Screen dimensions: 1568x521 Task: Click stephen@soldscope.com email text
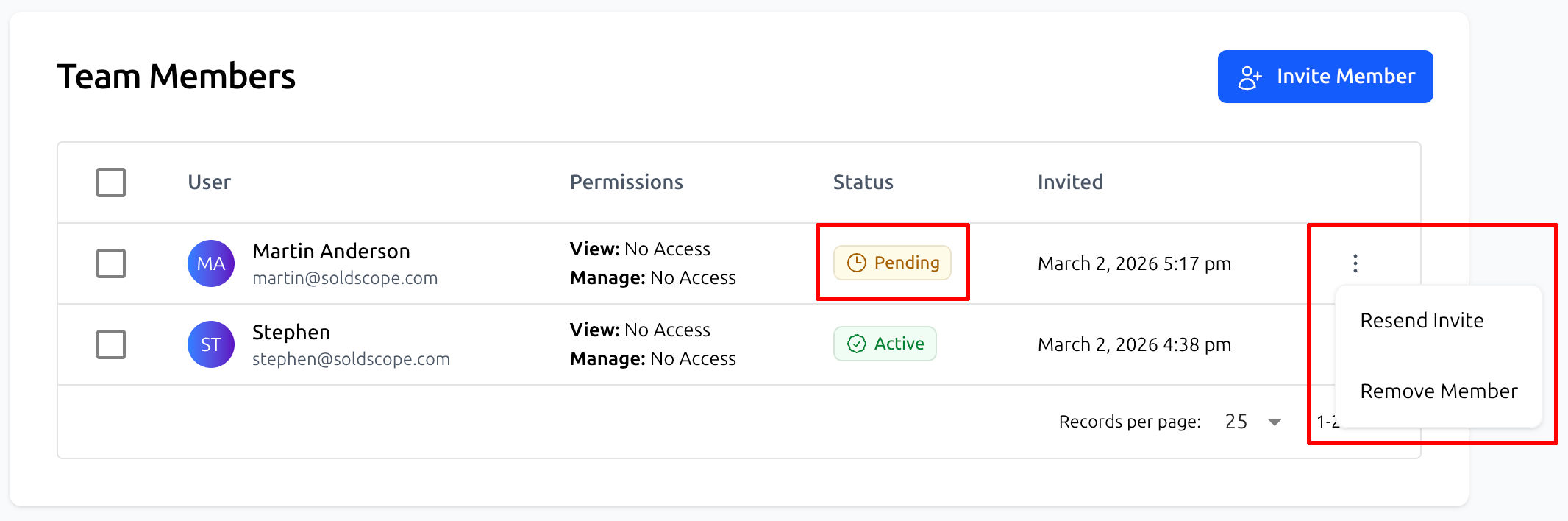tap(351, 359)
